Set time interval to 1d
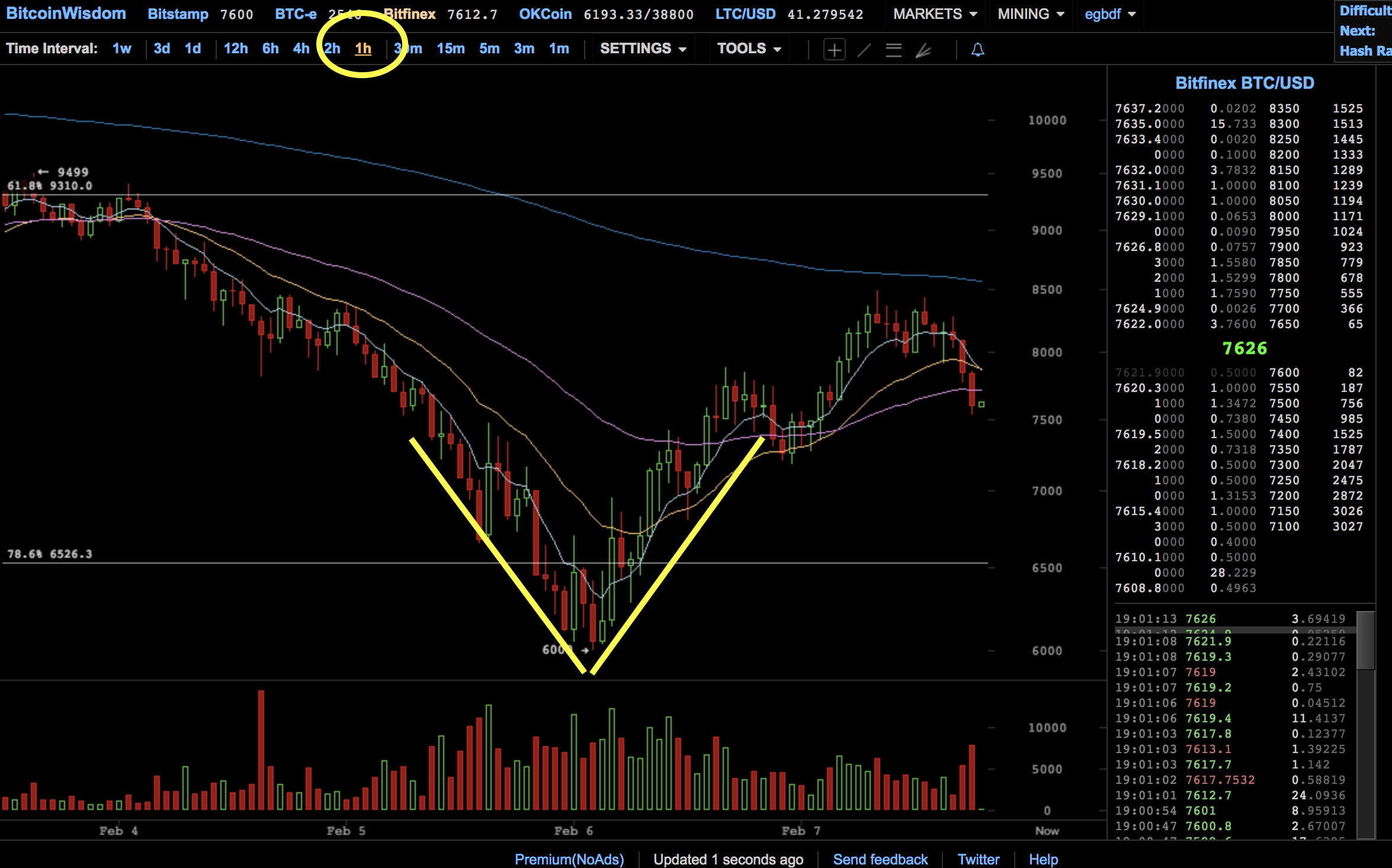This screenshot has width=1392, height=868. pyautogui.click(x=193, y=49)
